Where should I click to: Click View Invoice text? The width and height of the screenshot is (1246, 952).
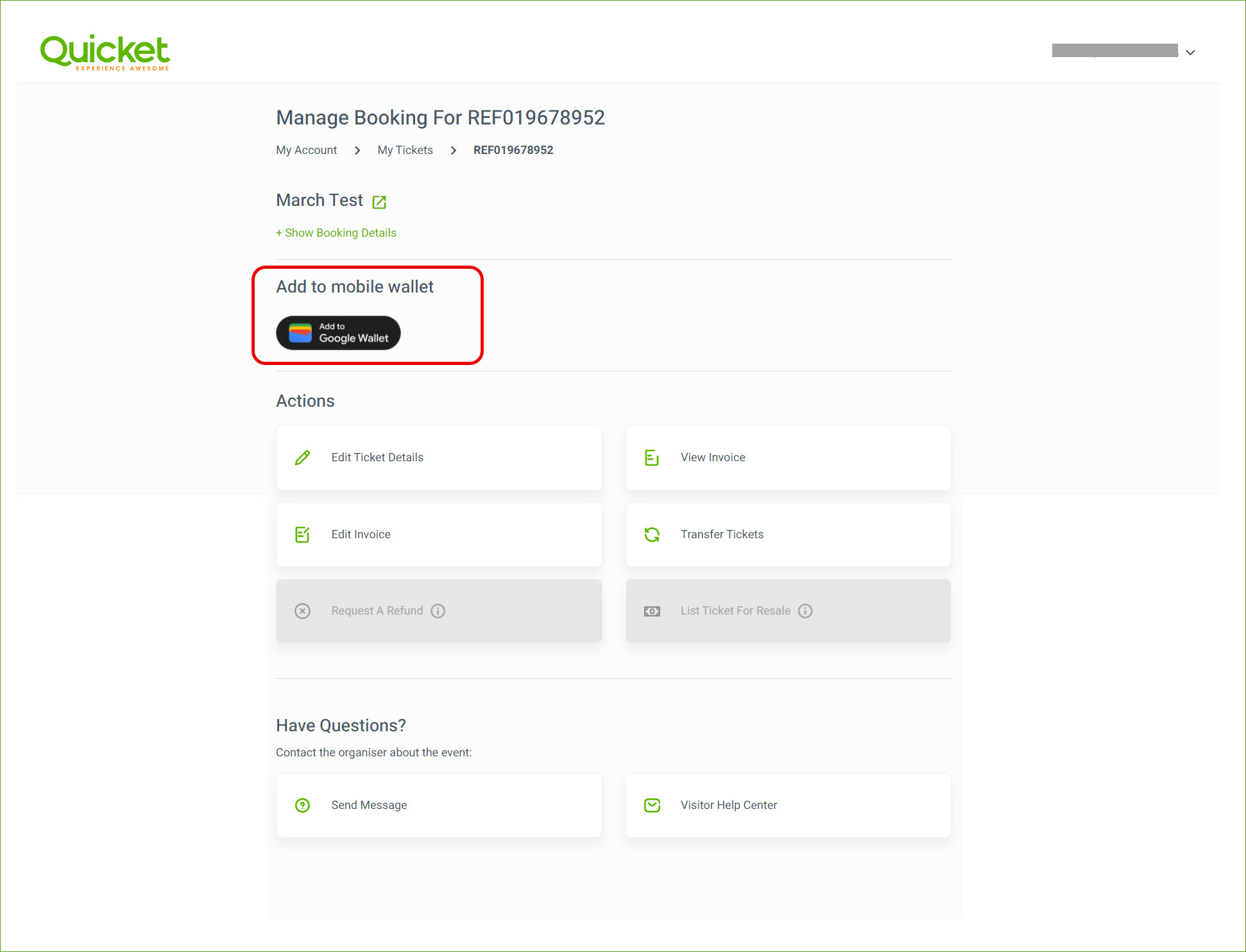pyautogui.click(x=712, y=457)
